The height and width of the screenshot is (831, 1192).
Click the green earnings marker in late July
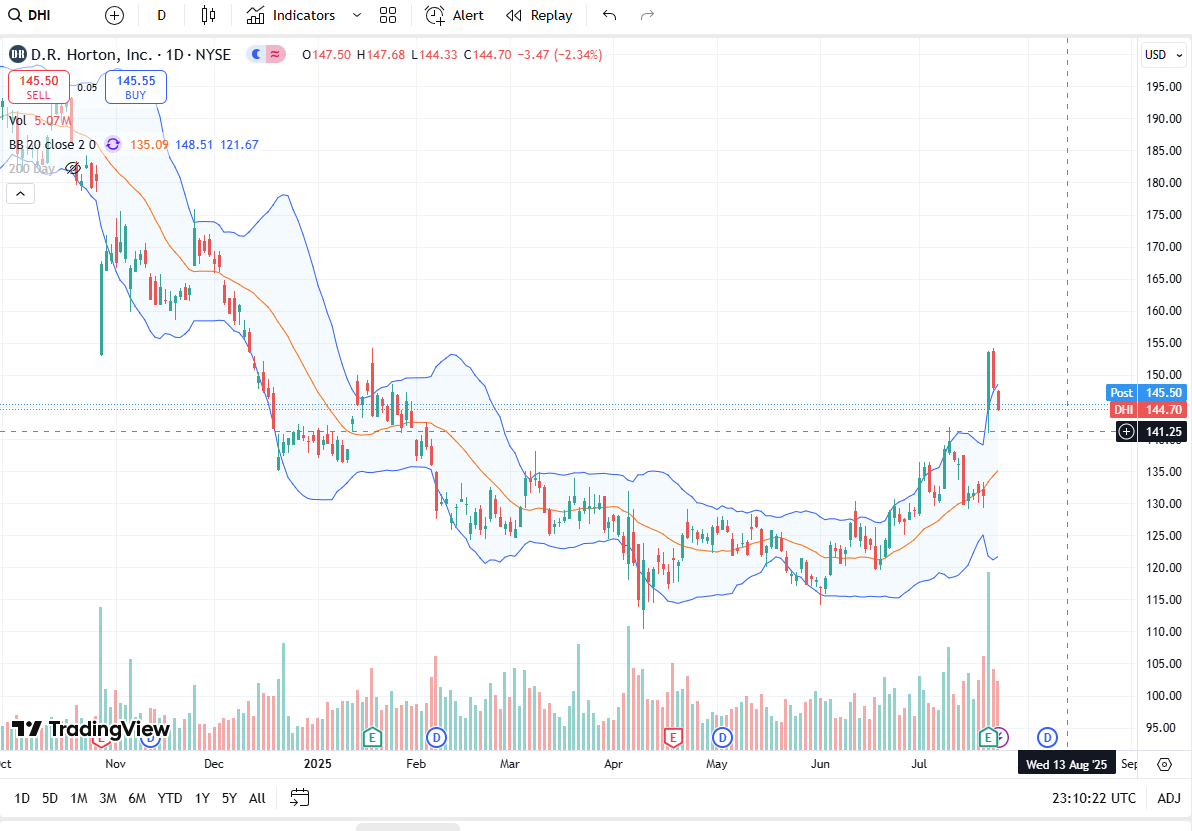coord(988,737)
